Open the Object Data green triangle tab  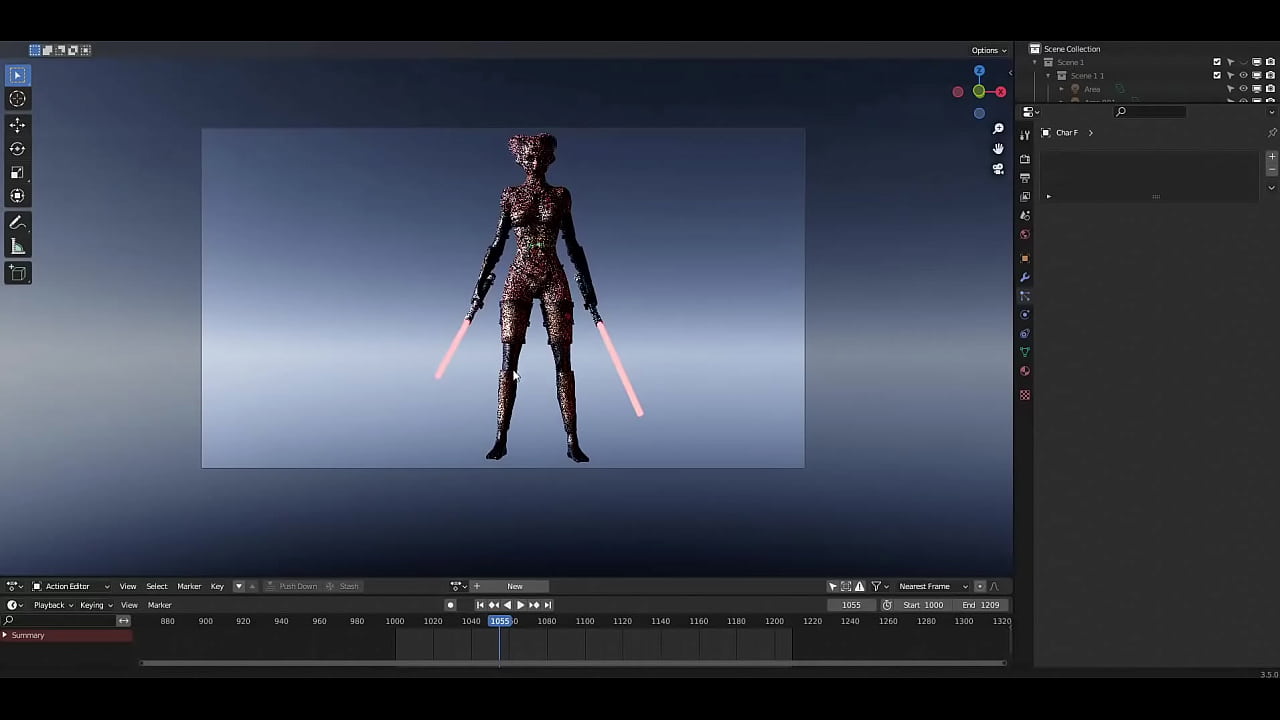(1025, 353)
